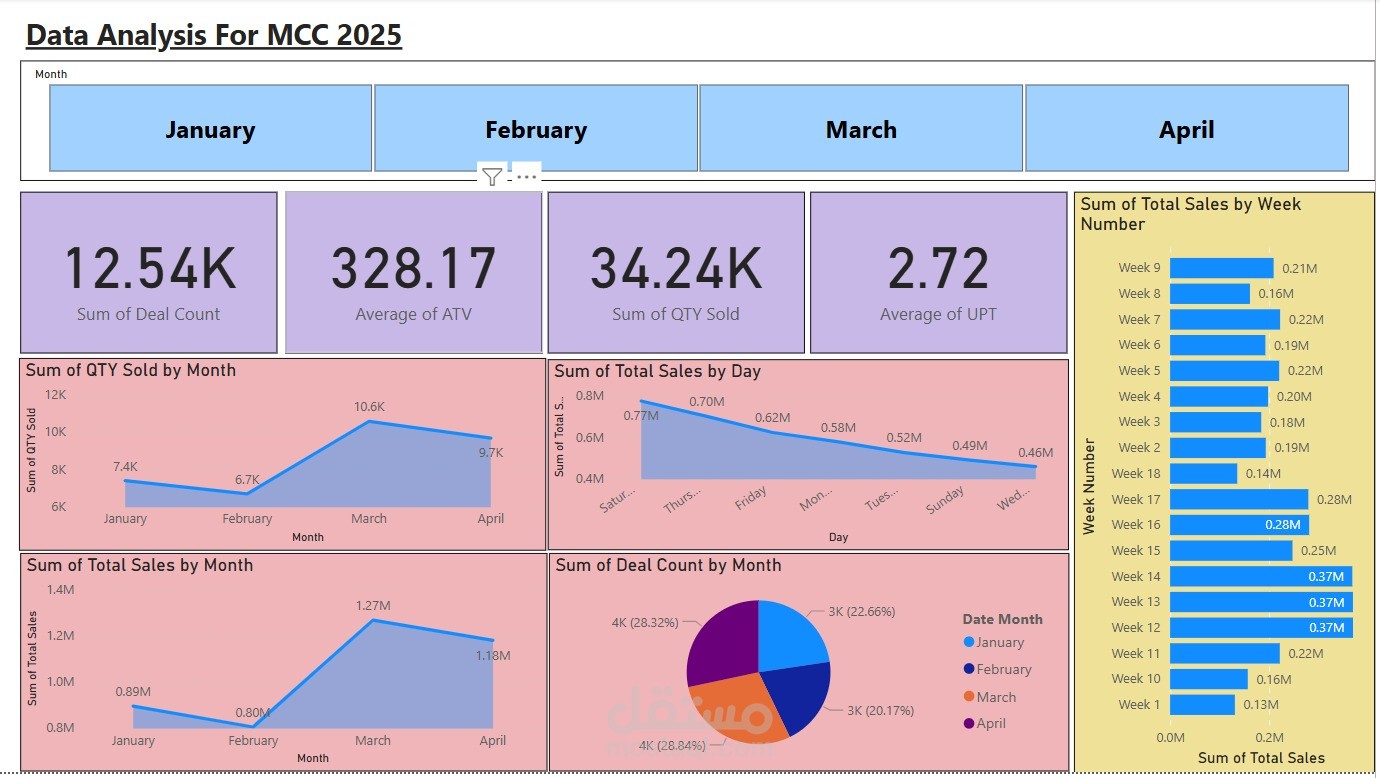
Task: Click Sum of Total Sales by Week Number title
Action: pos(1191,213)
